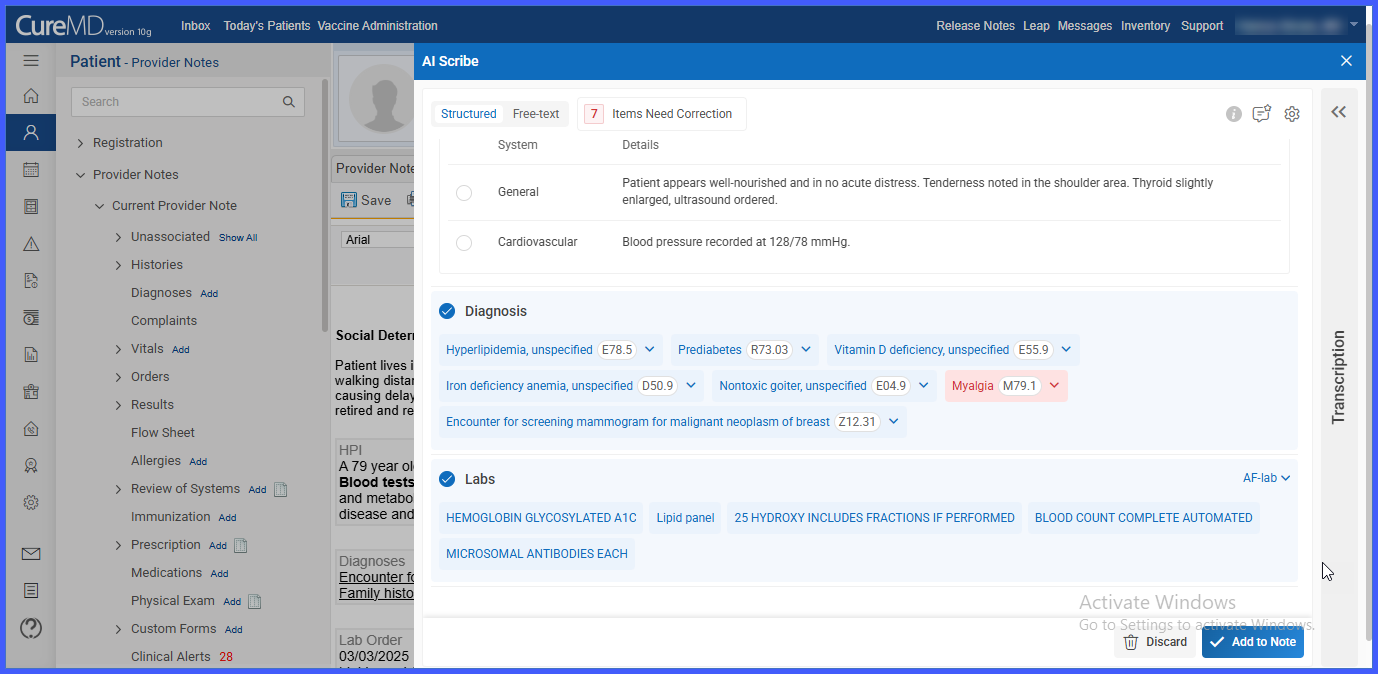Uncheck the Diagnosis section checkbox
Viewport: 1378px width, 674px height.
(447, 311)
